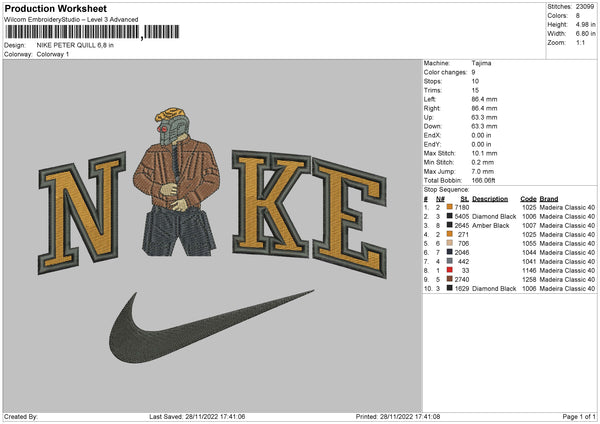Click the 'EndY:' label
The height and width of the screenshot is (424, 600).
point(432,144)
